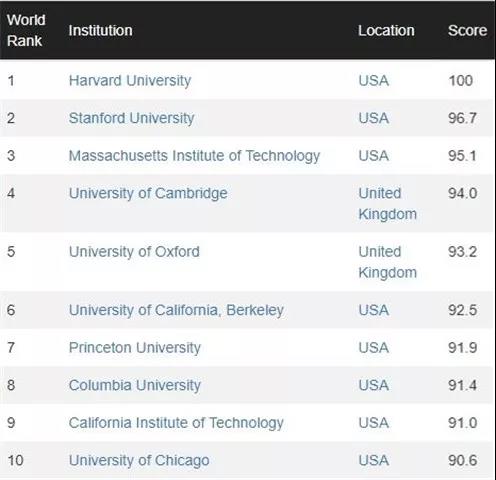Click California Institute of Technology link
This screenshot has width=496, height=480.
click(176, 423)
